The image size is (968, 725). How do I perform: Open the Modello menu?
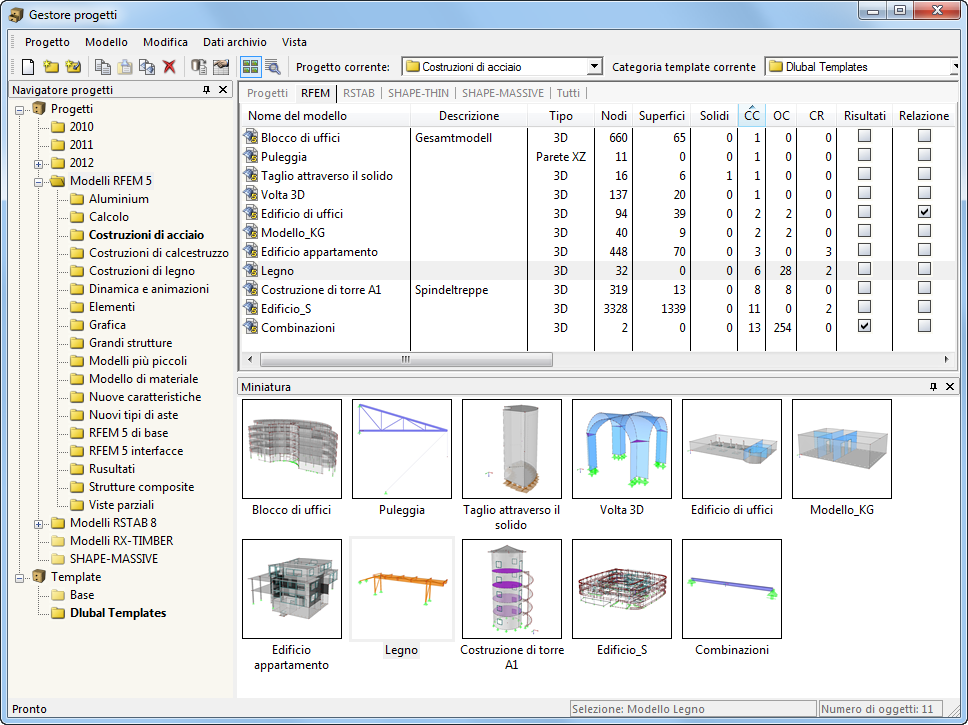106,42
